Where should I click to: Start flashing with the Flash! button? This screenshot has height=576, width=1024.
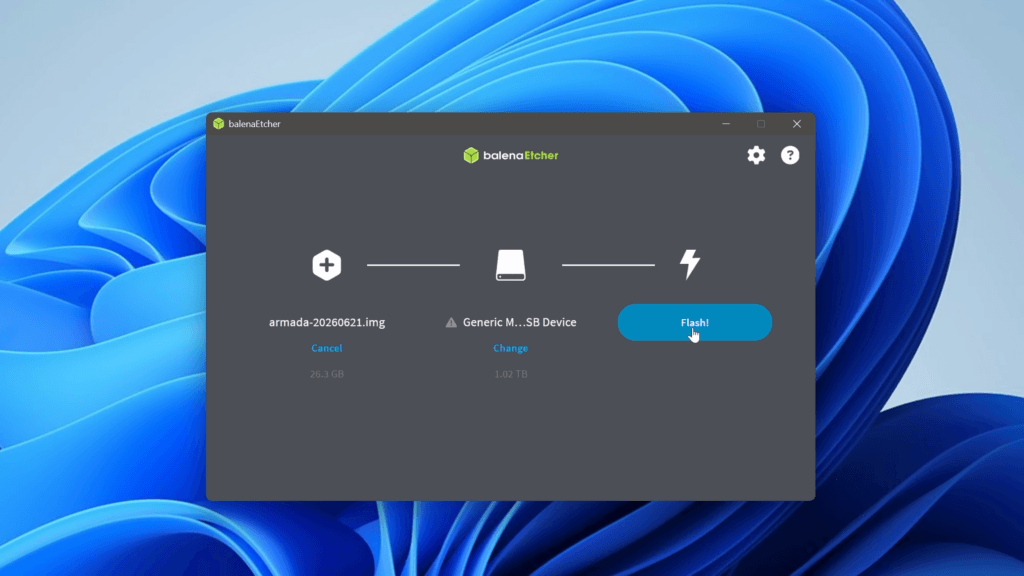[694, 322]
